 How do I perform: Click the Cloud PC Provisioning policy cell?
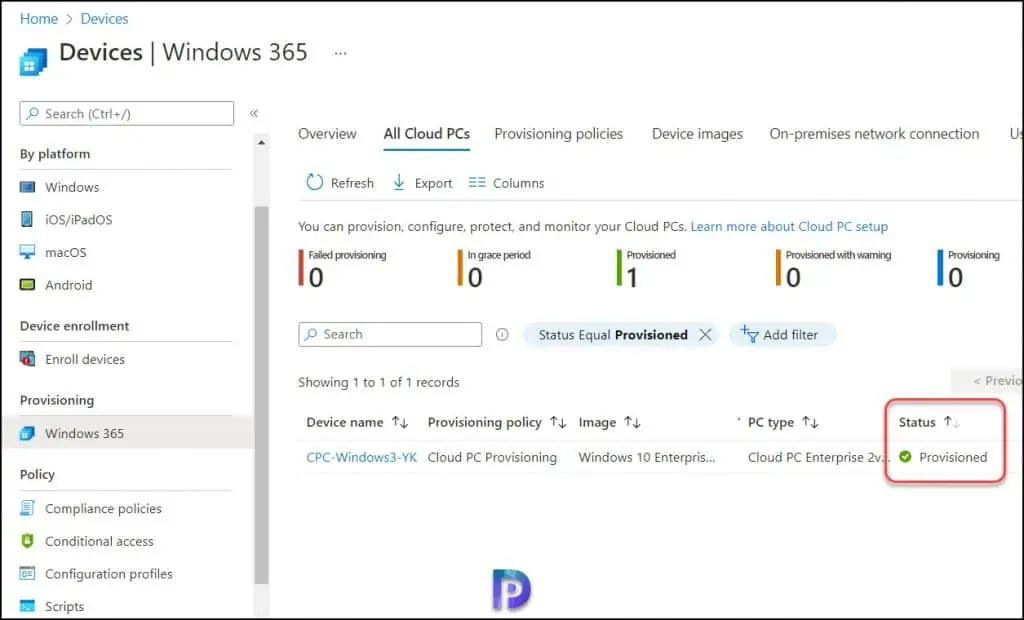[492, 457]
